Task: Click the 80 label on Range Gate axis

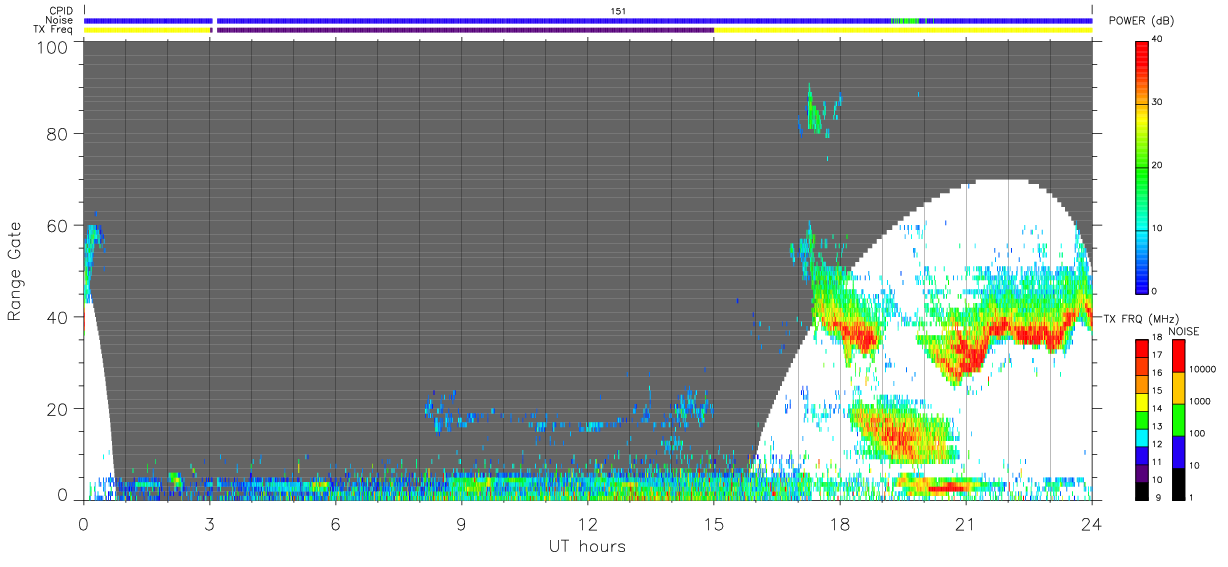Action: [x=57, y=134]
